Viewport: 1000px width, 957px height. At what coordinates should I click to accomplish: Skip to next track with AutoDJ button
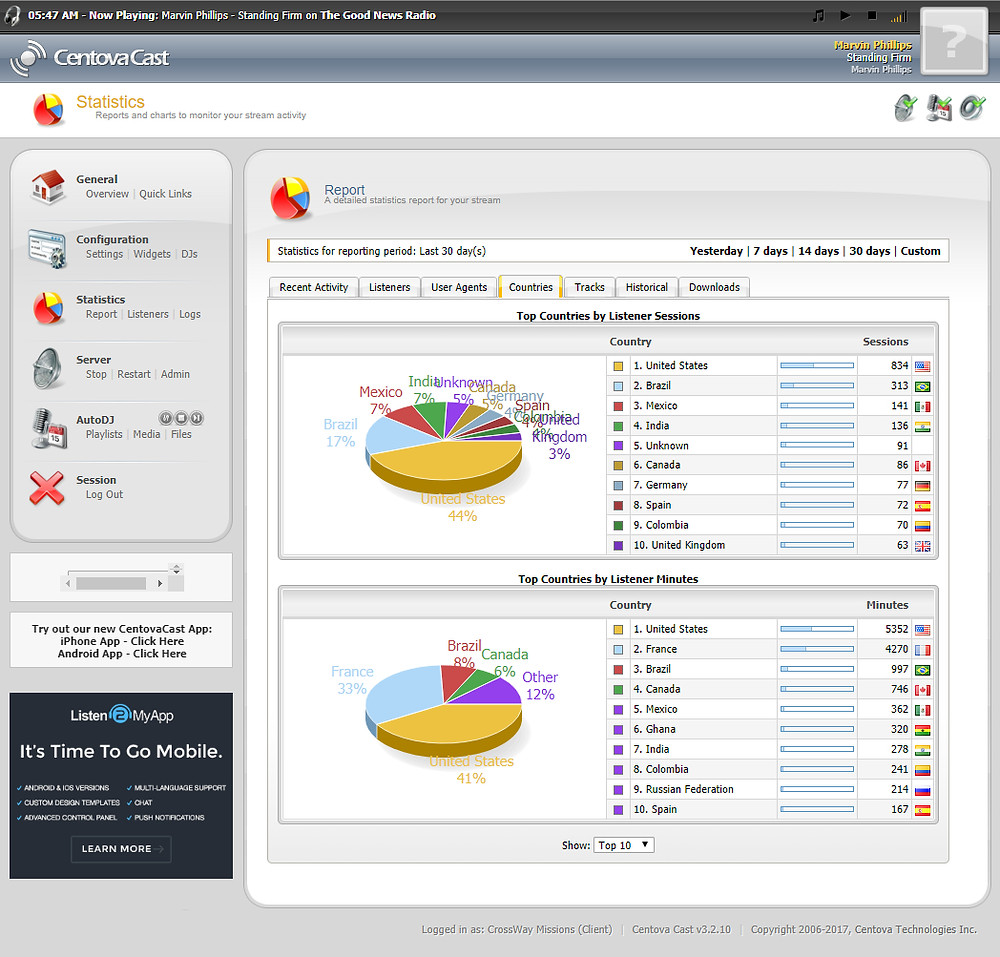[x=196, y=418]
